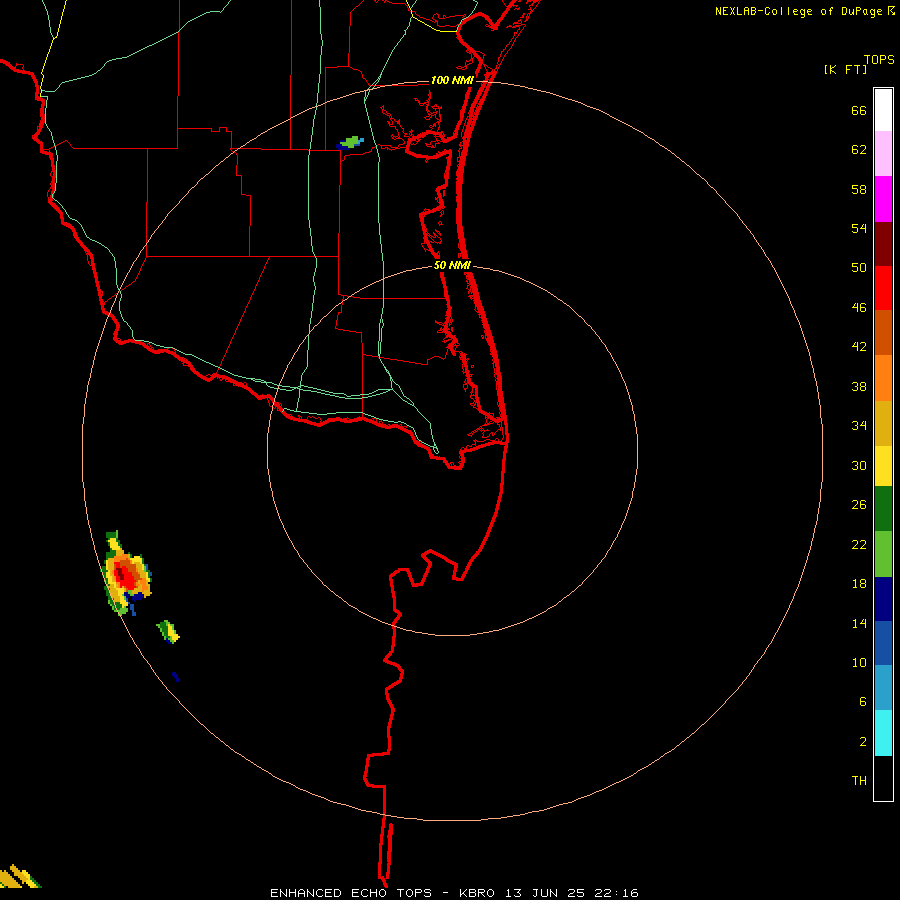Click the ENHANCED ECHO TOPS caption text

tap(351, 893)
